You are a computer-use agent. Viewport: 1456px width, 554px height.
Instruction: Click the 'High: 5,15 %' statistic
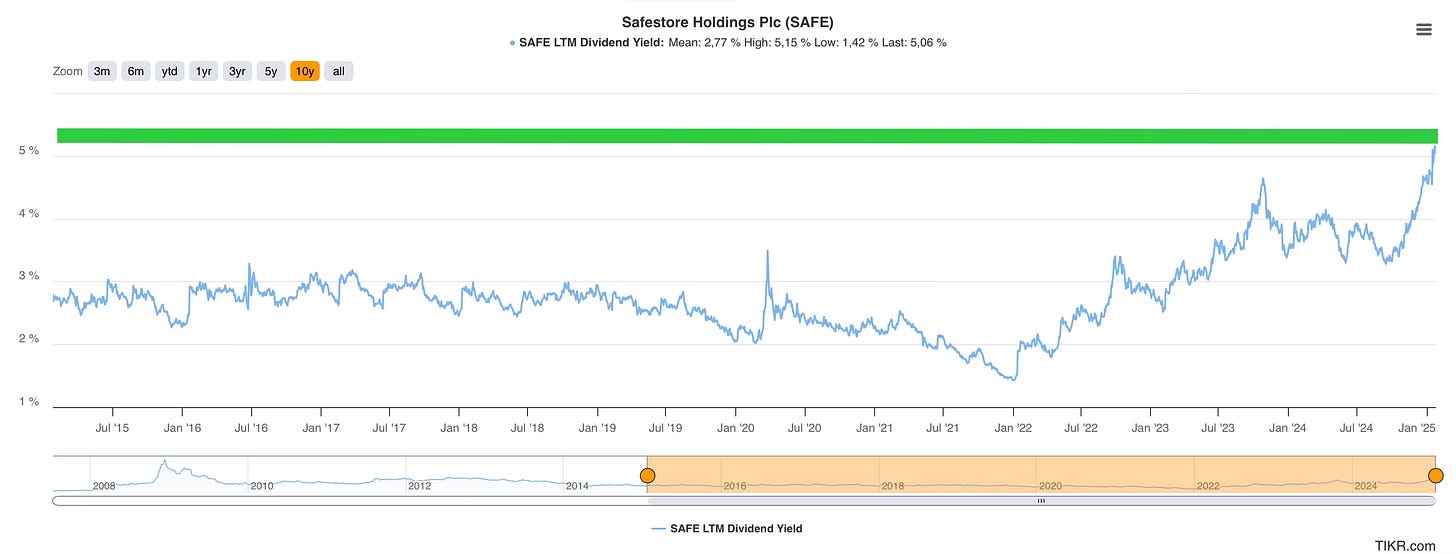tap(777, 42)
